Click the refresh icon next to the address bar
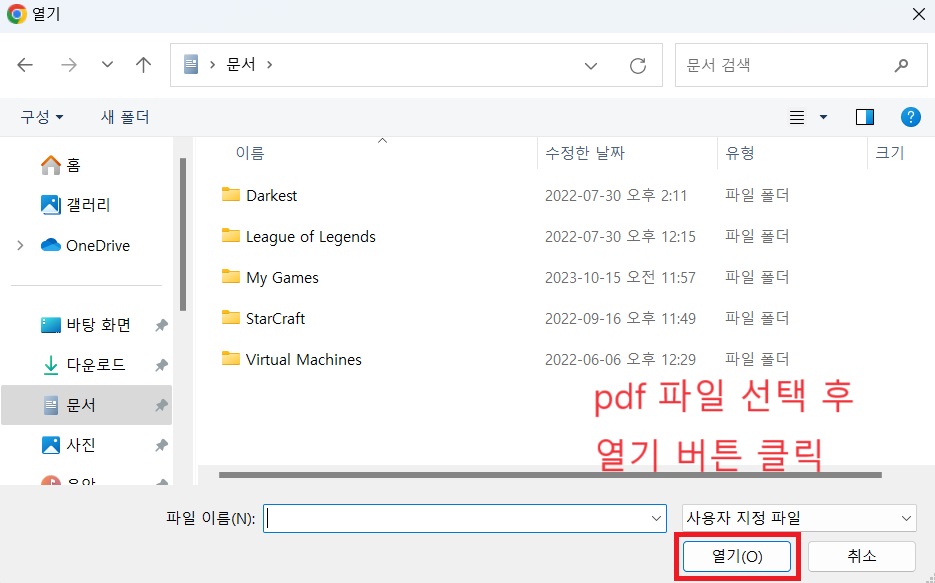The image size is (935, 583). (638, 64)
